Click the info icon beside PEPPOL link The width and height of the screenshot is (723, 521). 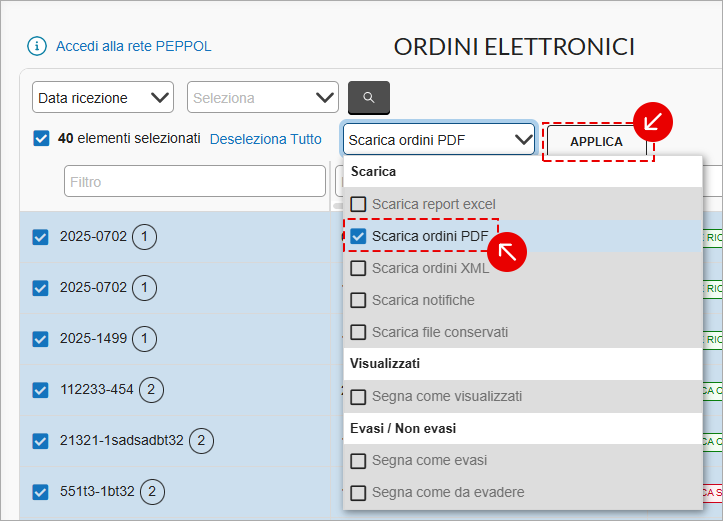click(36, 46)
